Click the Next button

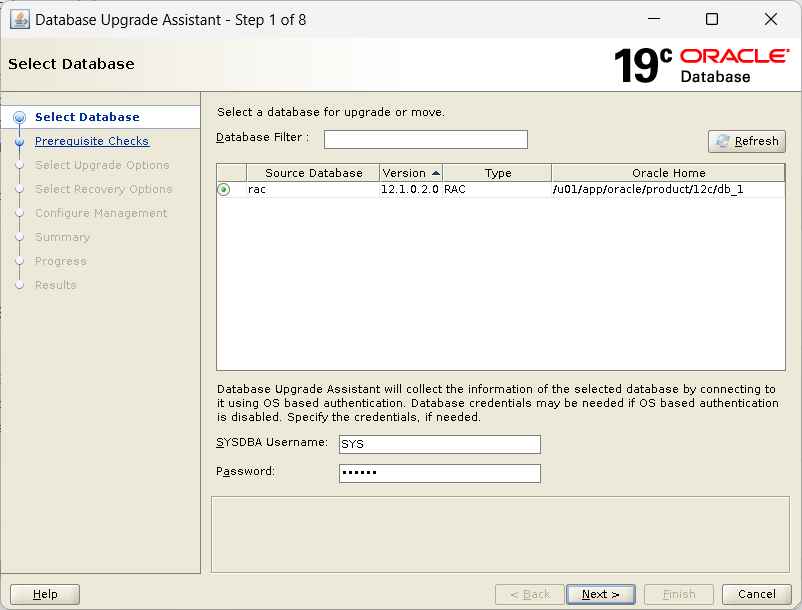[x=601, y=594]
